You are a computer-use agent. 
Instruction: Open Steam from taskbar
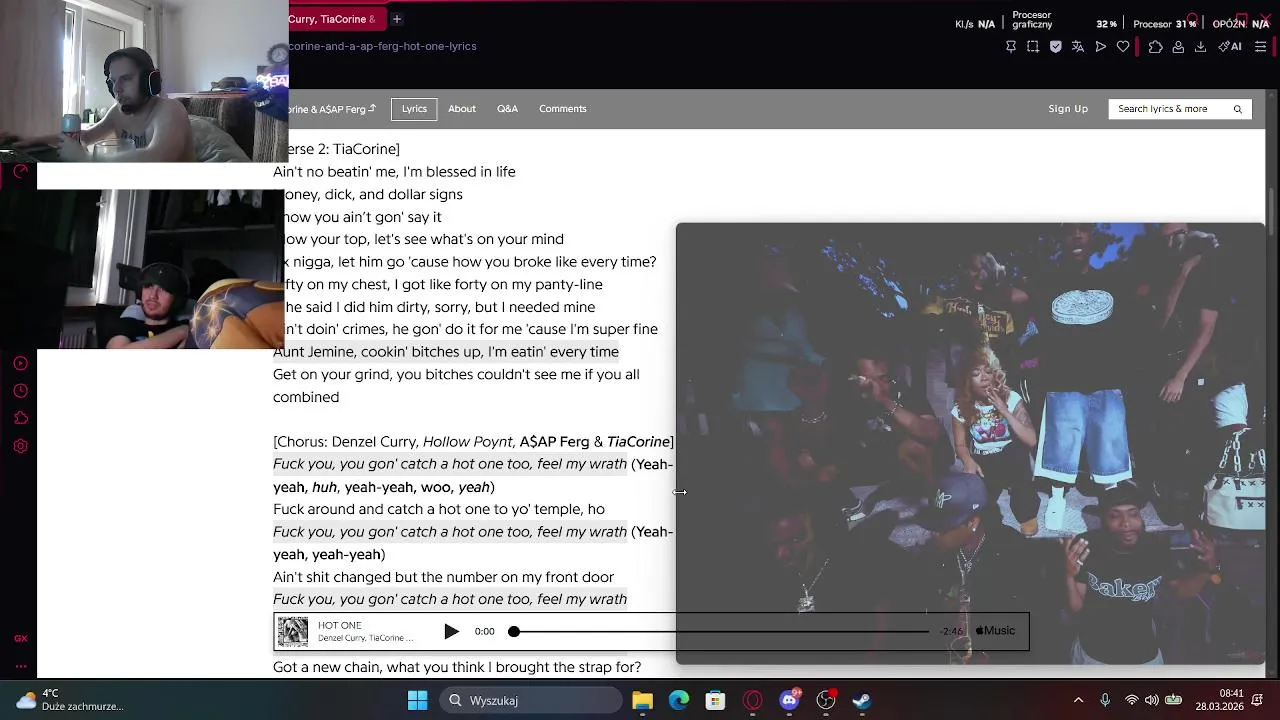(862, 700)
